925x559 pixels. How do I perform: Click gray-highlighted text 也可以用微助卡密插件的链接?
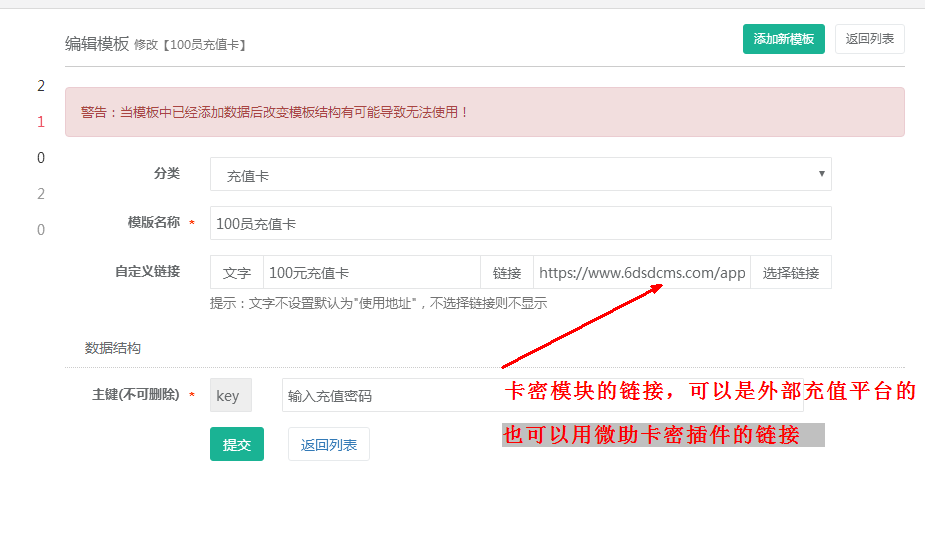click(x=652, y=435)
